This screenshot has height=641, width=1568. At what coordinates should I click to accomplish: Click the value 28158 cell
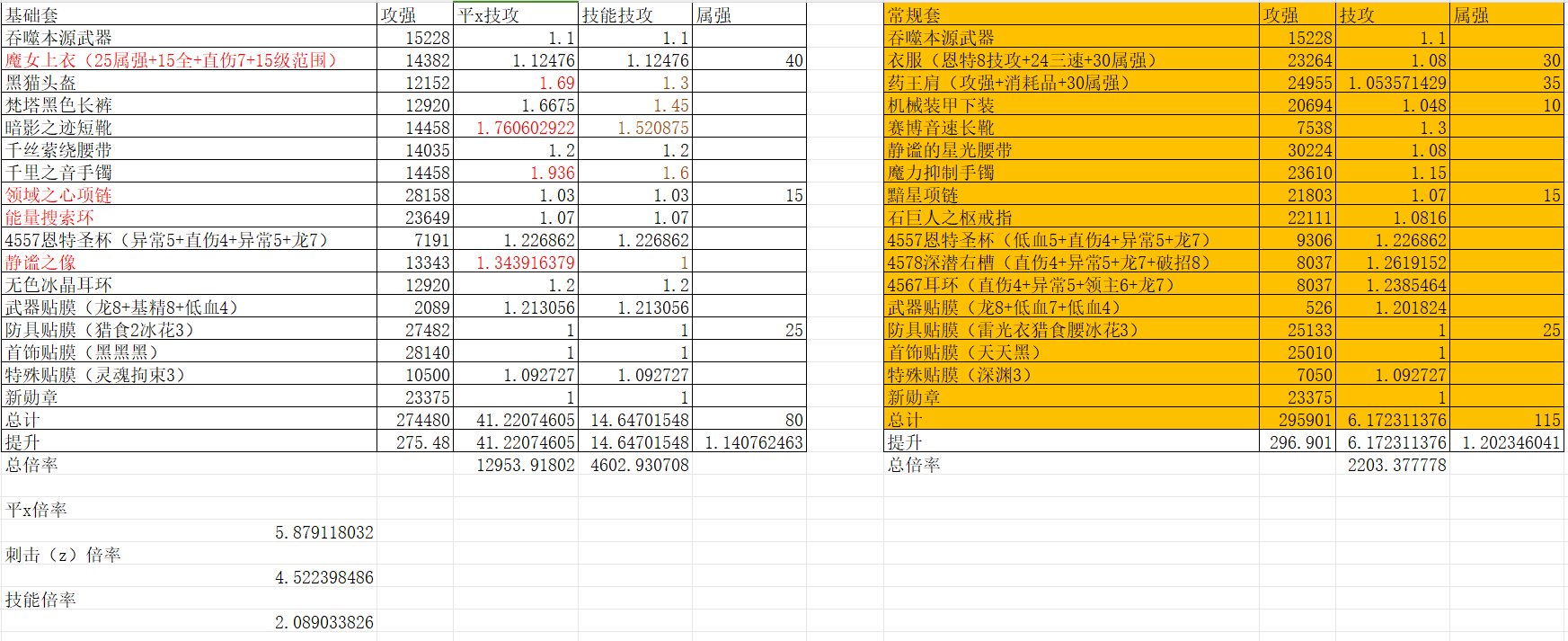(x=415, y=195)
